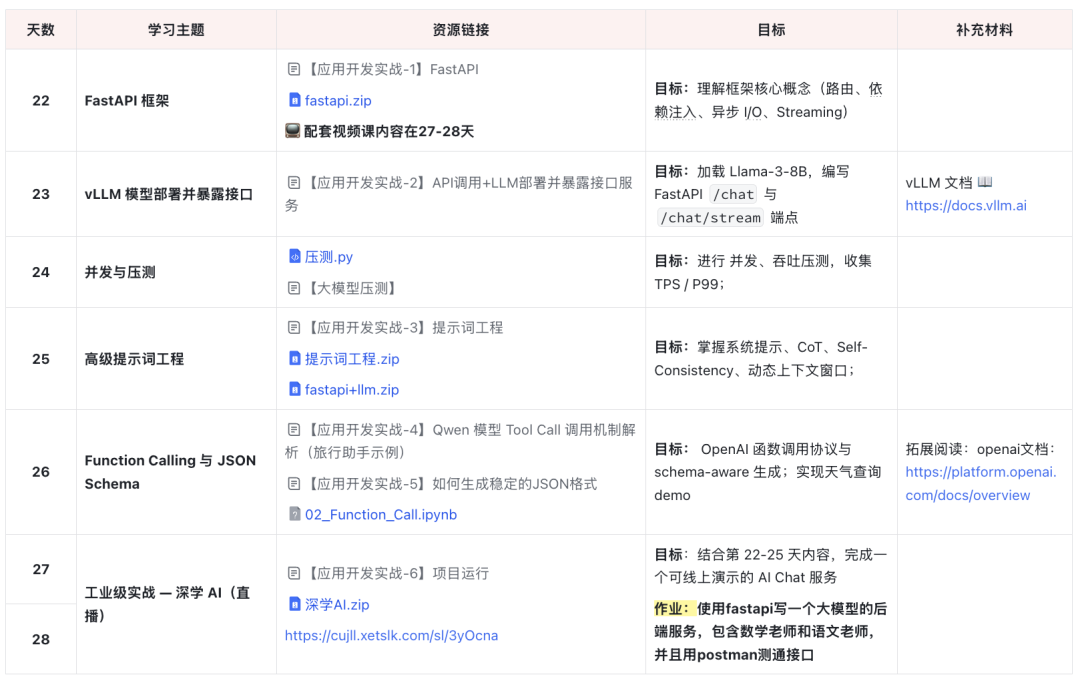Select the 补充材料 column header
Image resolution: width=1080 pixels, height=685 pixels.
tap(984, 30)
